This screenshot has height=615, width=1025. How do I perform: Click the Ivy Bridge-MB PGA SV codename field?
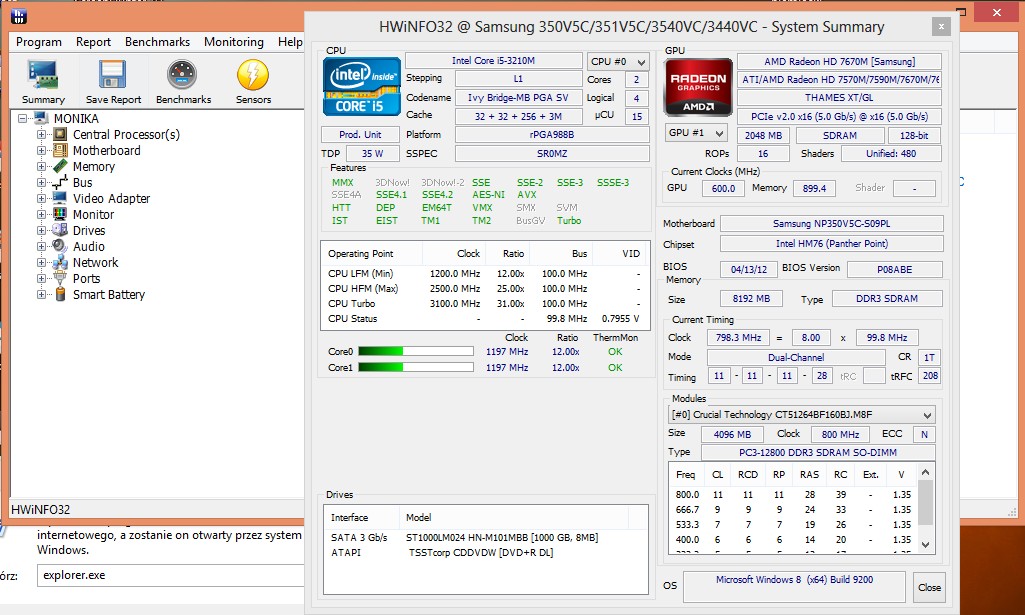click(518, 97)
